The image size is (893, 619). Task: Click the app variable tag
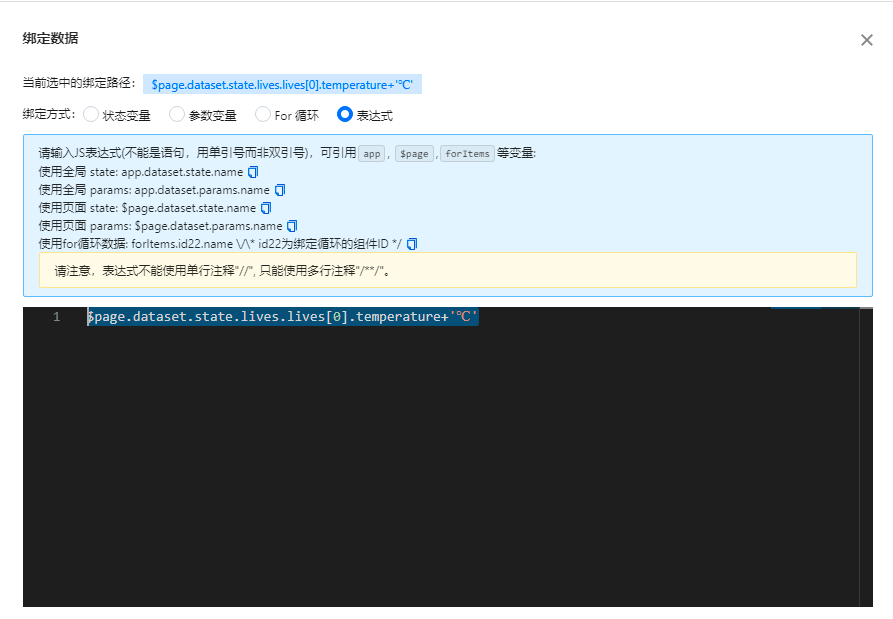click(x=372, y=154)
